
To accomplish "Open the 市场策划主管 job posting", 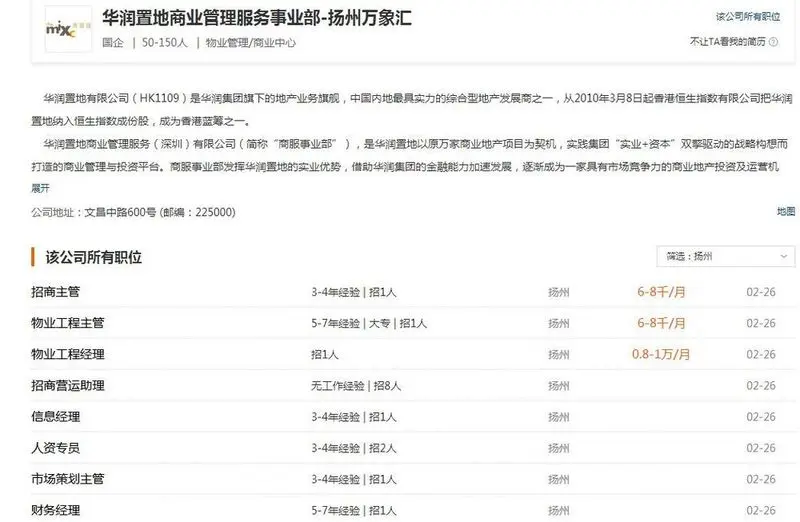I will 68,479.
